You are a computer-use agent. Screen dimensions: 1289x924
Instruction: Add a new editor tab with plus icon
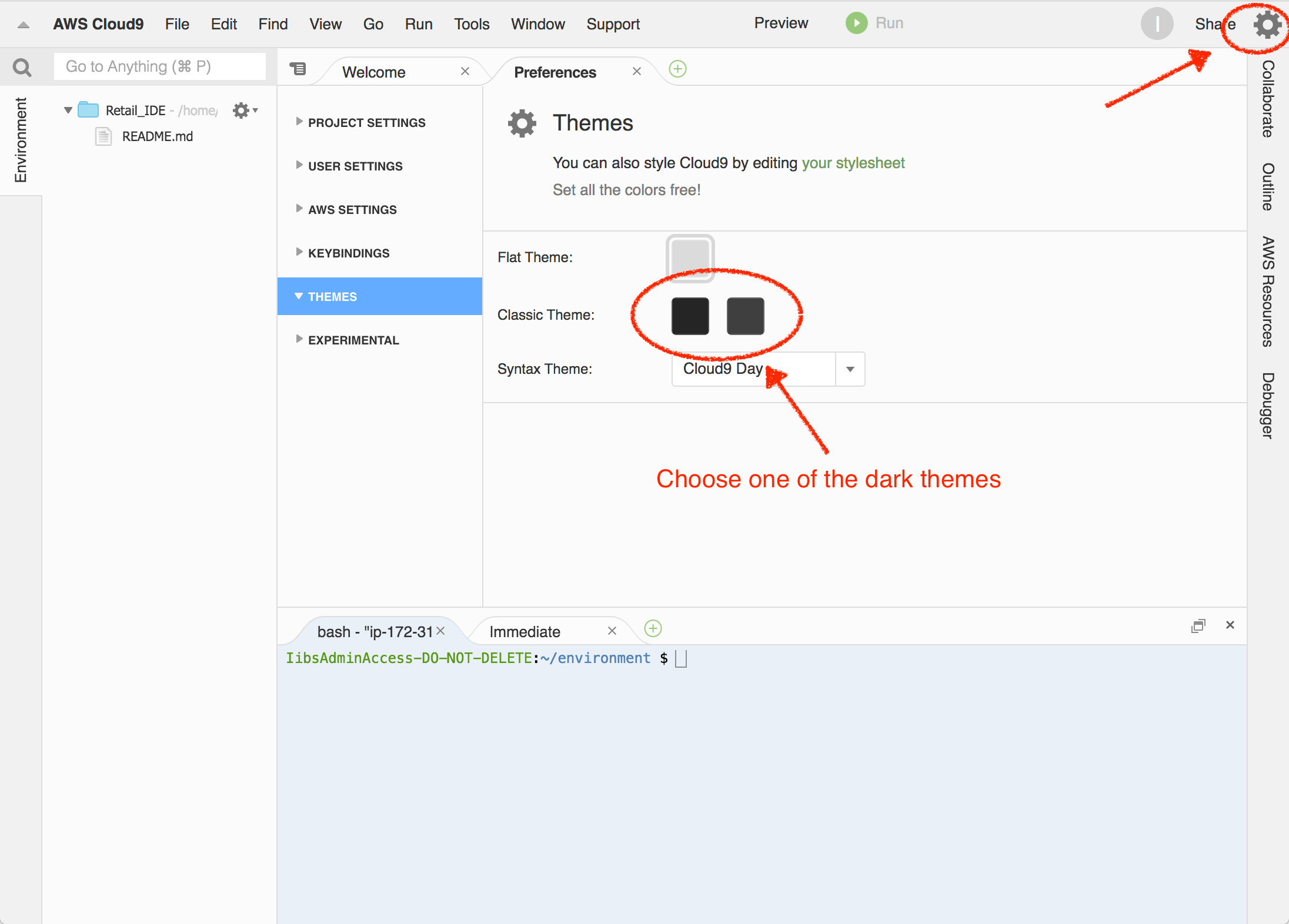tap(678, 69)
